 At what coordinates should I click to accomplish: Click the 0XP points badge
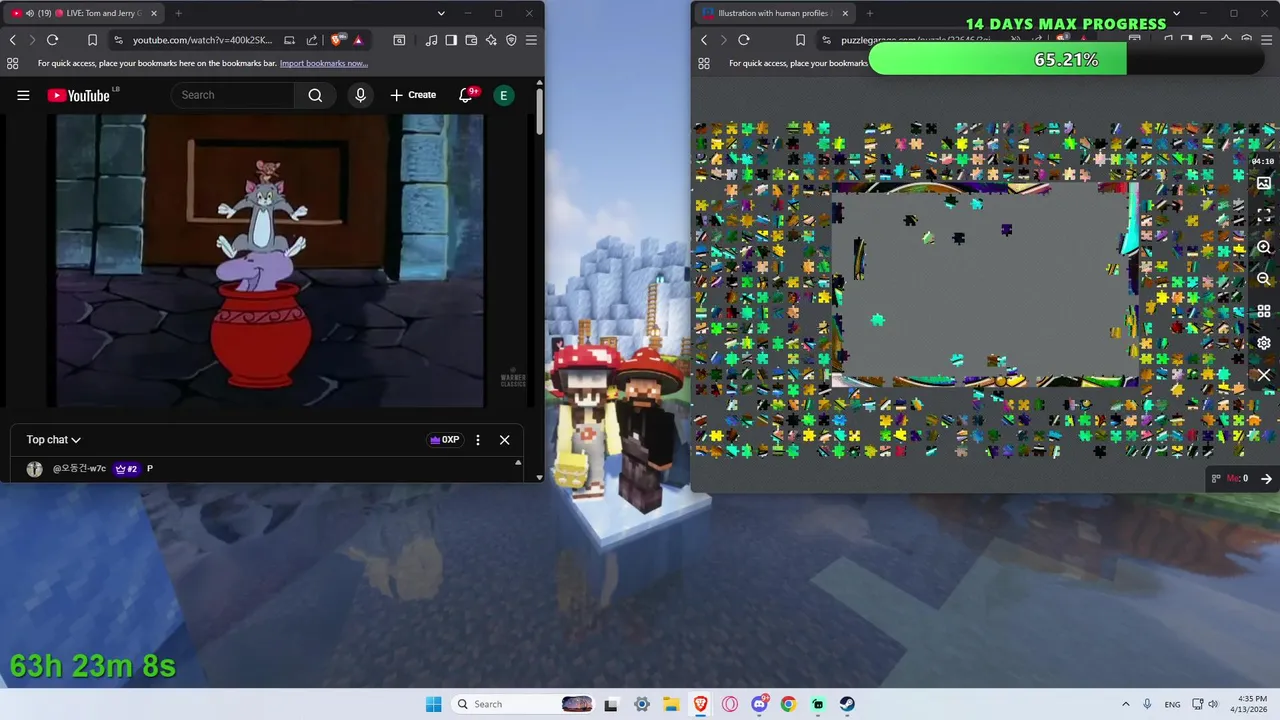click(x=444, y=440)
